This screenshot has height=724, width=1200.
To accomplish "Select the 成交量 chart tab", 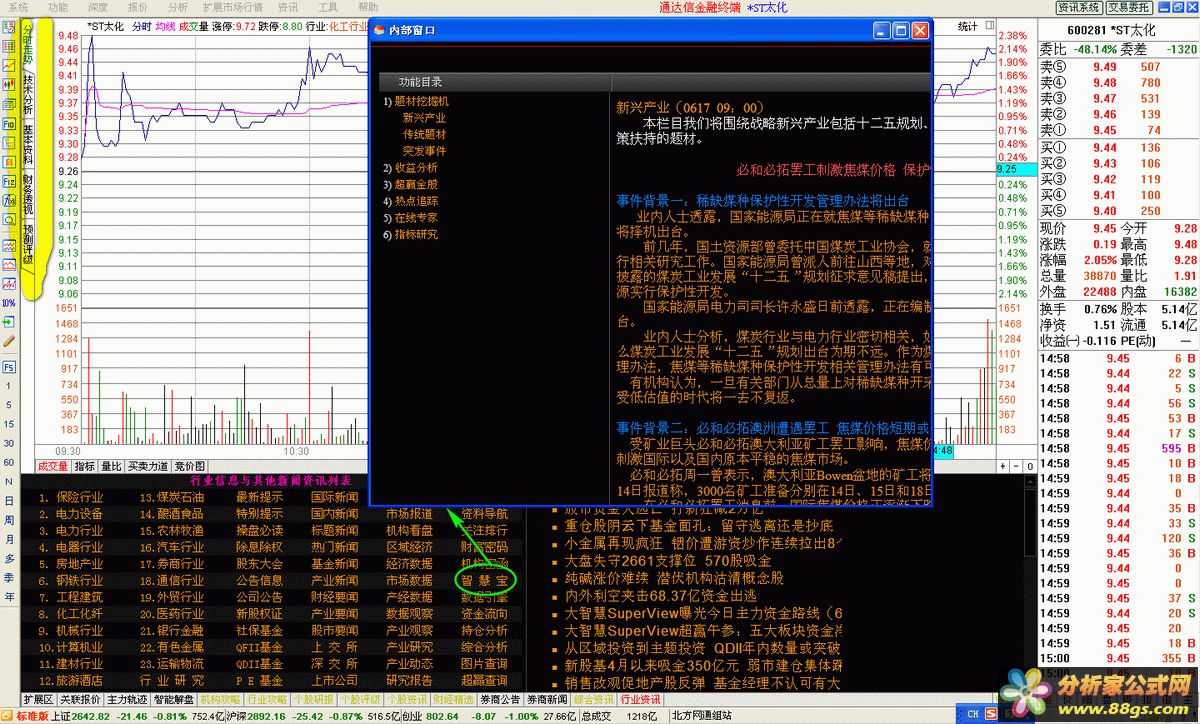I will click(53, 466).
